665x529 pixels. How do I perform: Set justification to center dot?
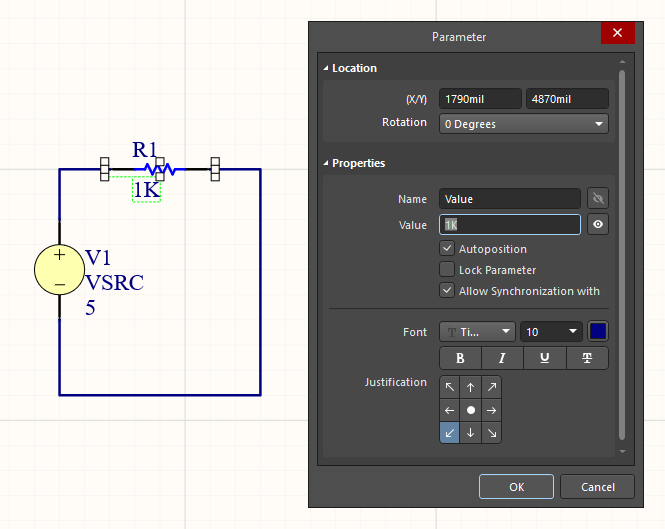click(470, 410)
